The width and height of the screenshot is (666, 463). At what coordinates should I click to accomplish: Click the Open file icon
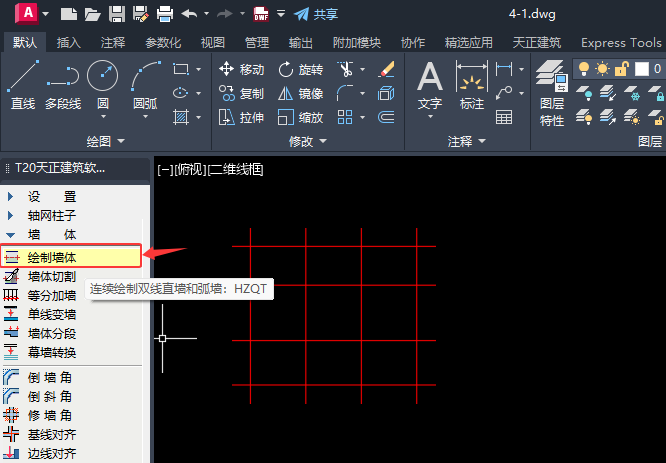[92, 14]
